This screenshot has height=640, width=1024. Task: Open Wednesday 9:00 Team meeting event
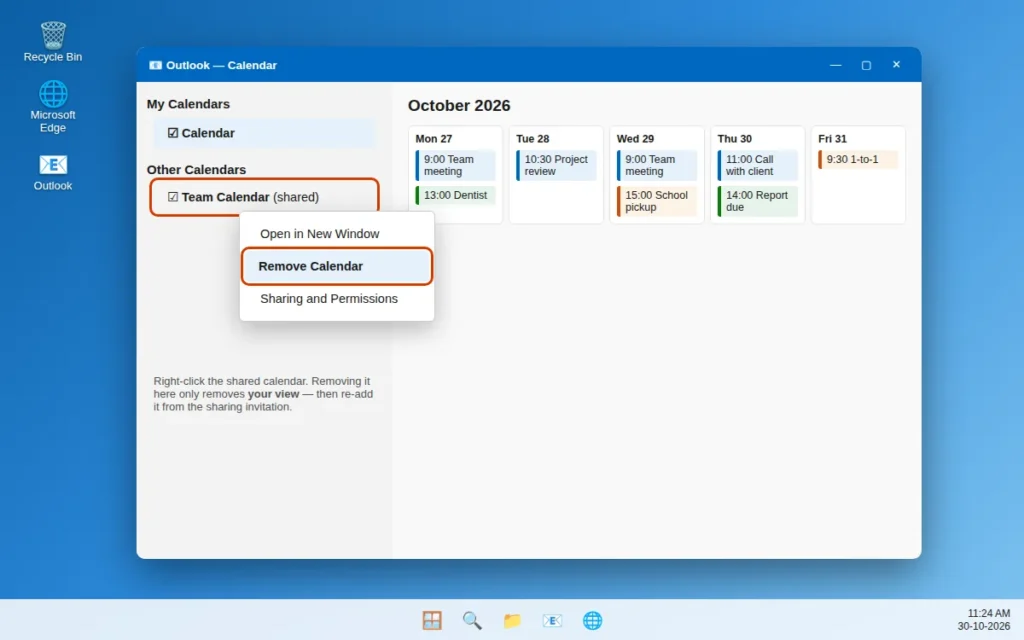(x=656, y=165)
